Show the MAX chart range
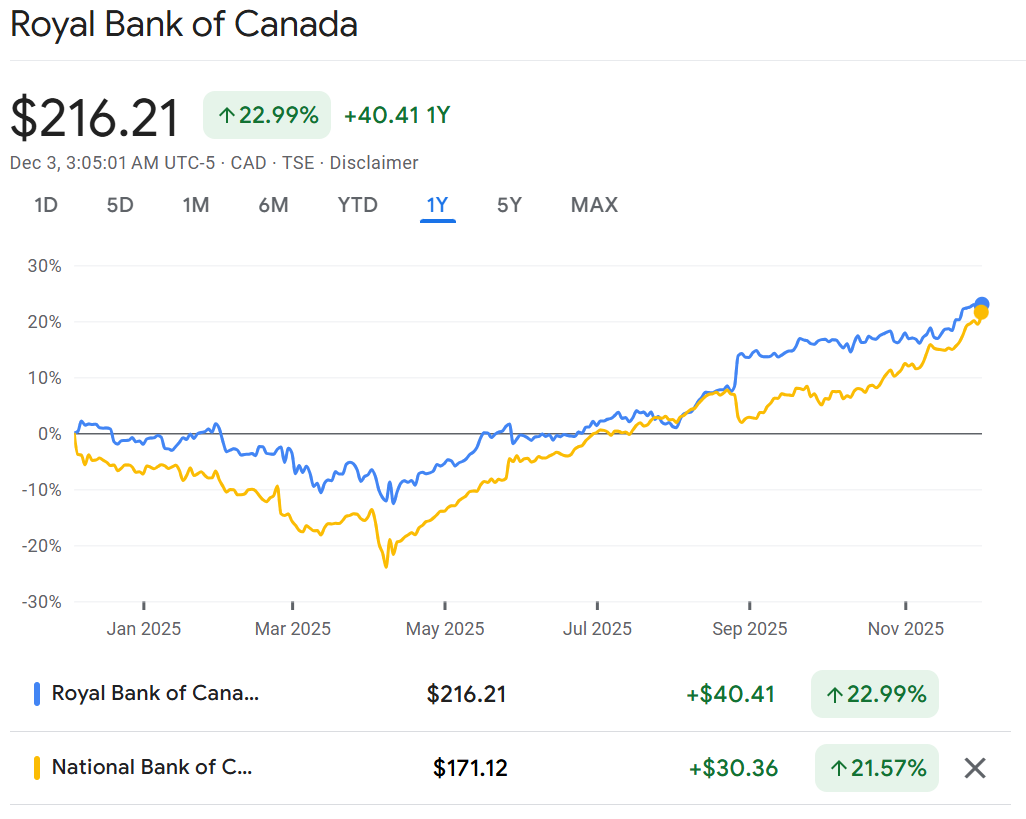This screenshot has height=819, width=1026. pos(594,205)
